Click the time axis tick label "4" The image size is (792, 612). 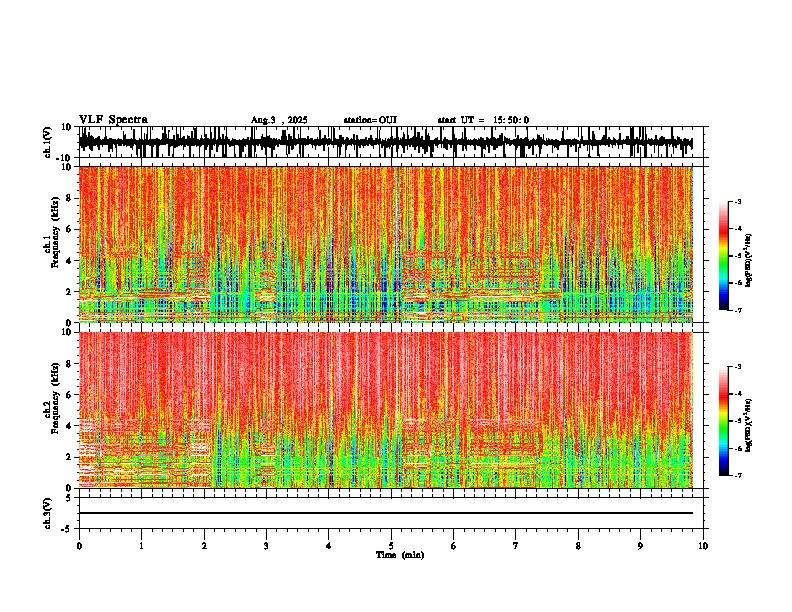click(329, 546)
